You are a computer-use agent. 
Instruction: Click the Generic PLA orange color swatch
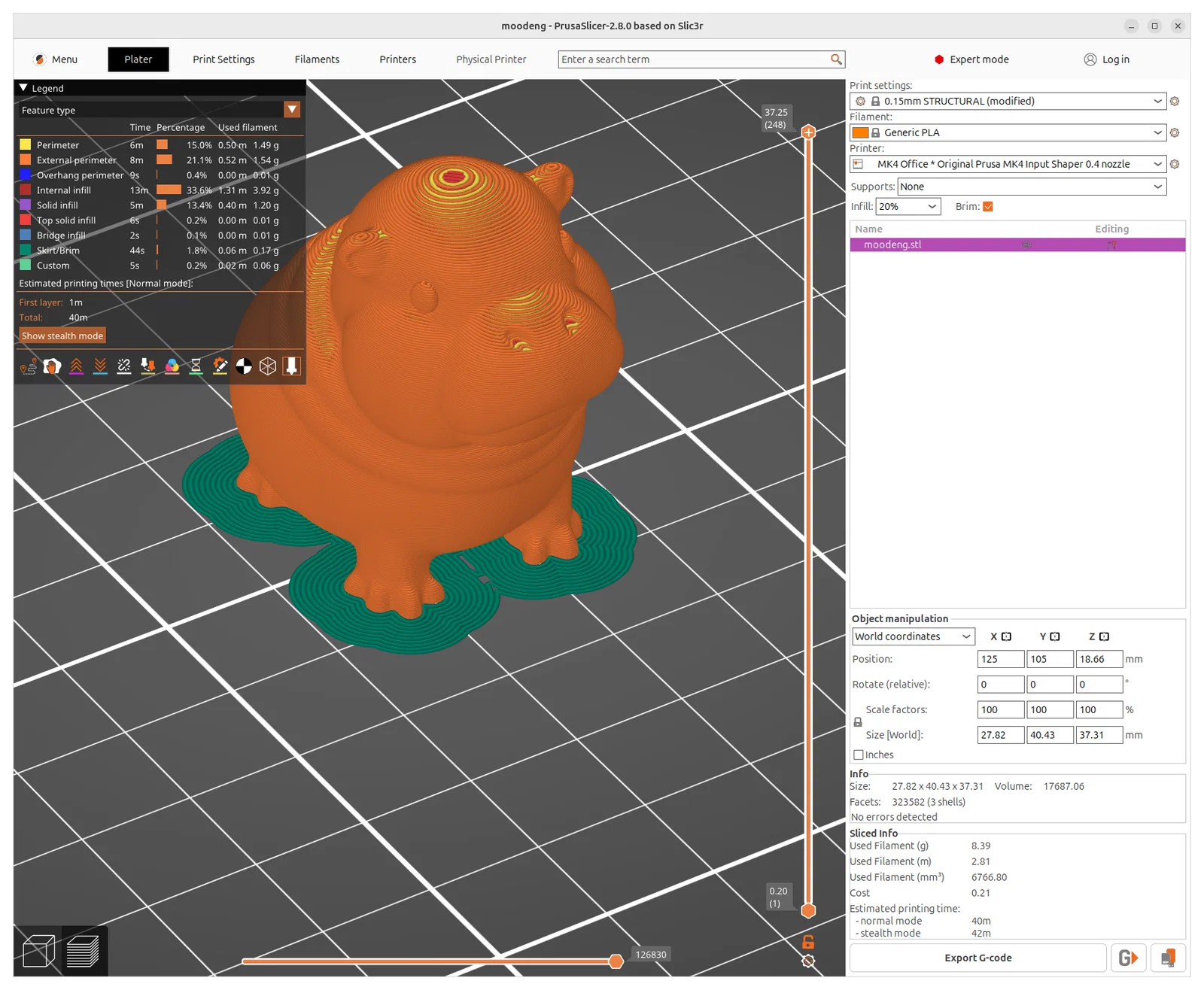click(860, 132)
